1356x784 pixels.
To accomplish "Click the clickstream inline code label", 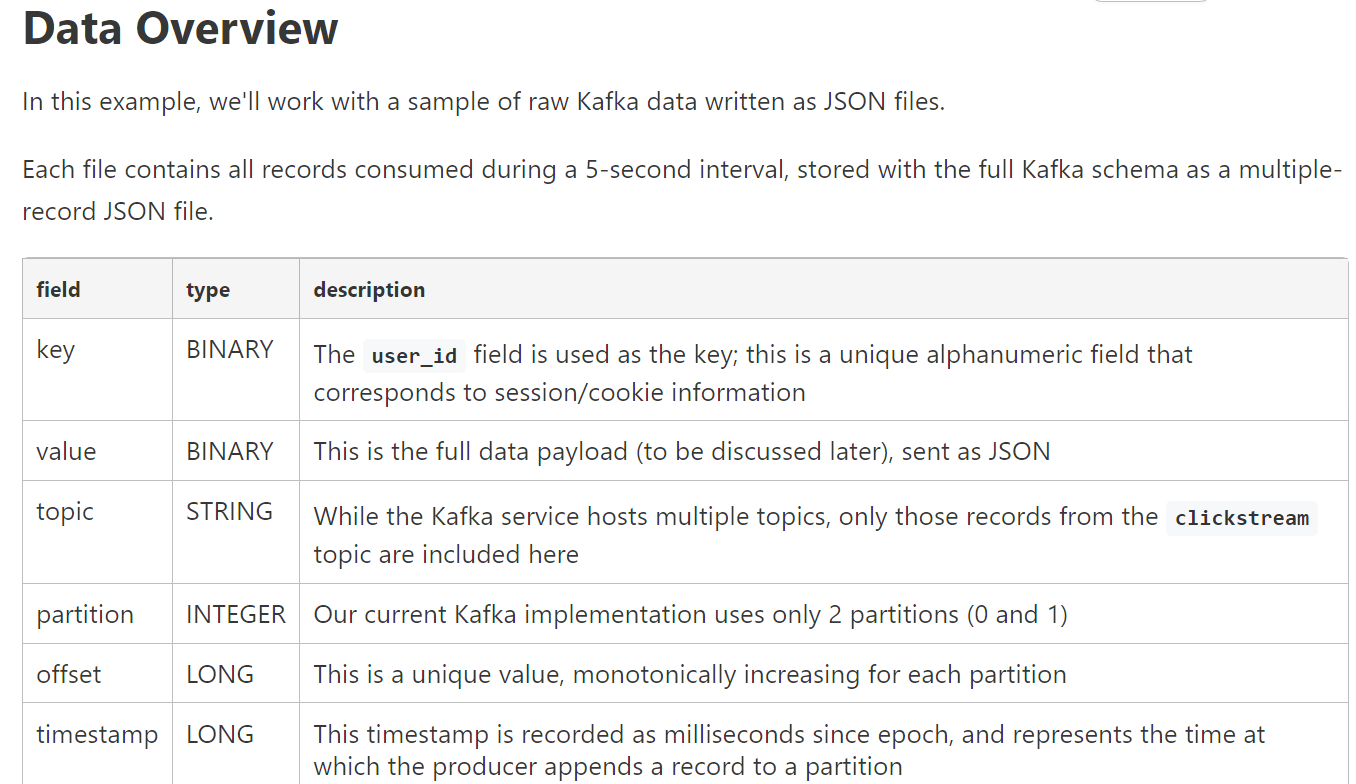I will pos(1242,518).
